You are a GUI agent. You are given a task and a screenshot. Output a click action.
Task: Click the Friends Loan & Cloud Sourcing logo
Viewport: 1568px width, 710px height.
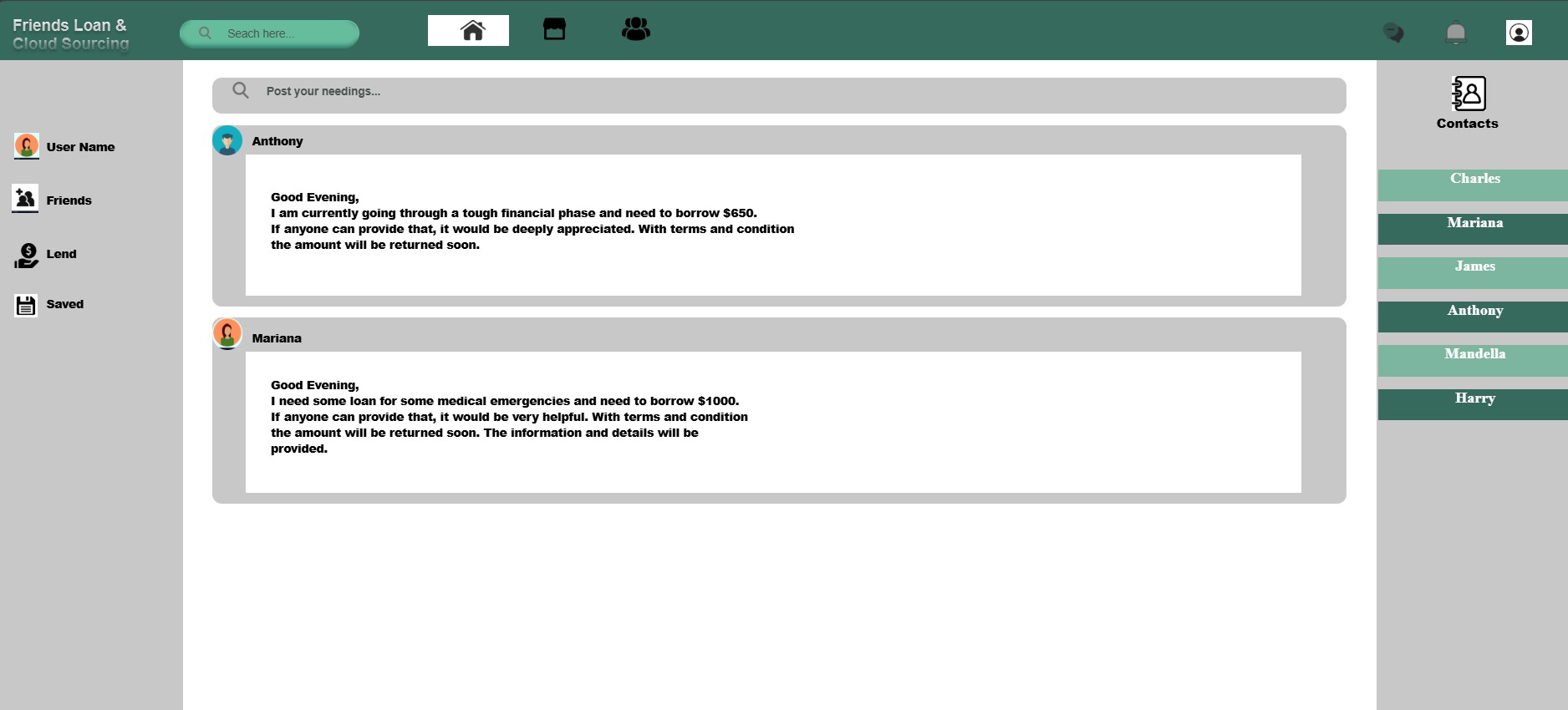(71, 34)
